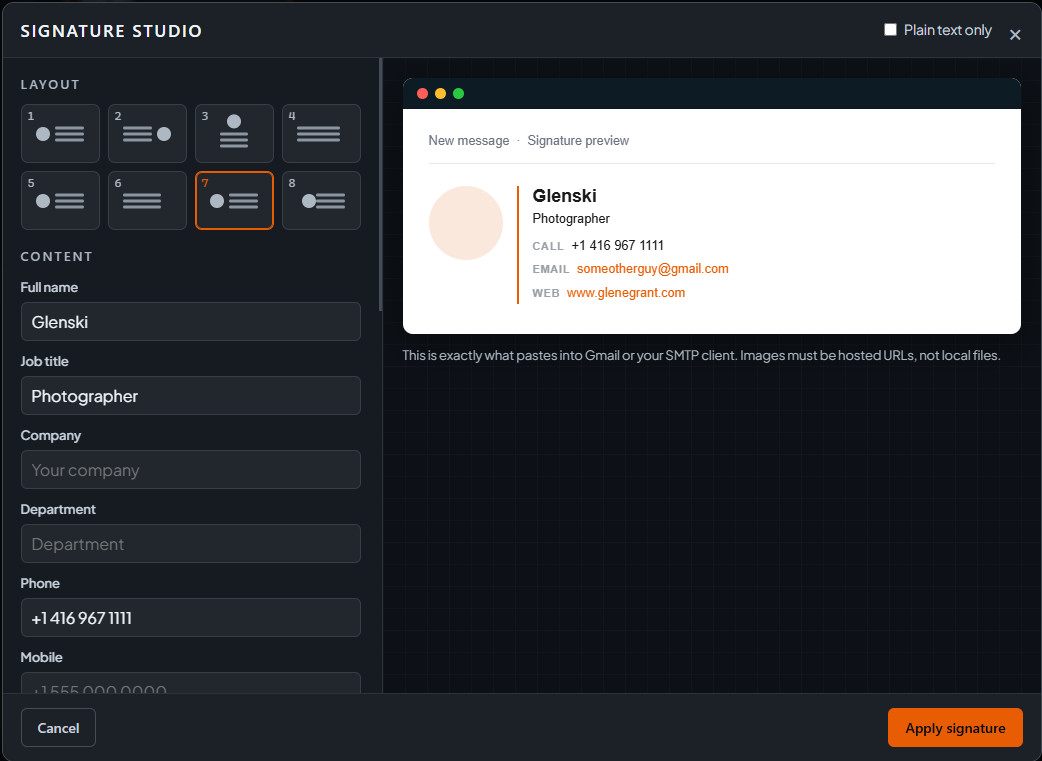Choose layout 4 text-only option
The image size is (1042, 761).
(x=322, y=134)
